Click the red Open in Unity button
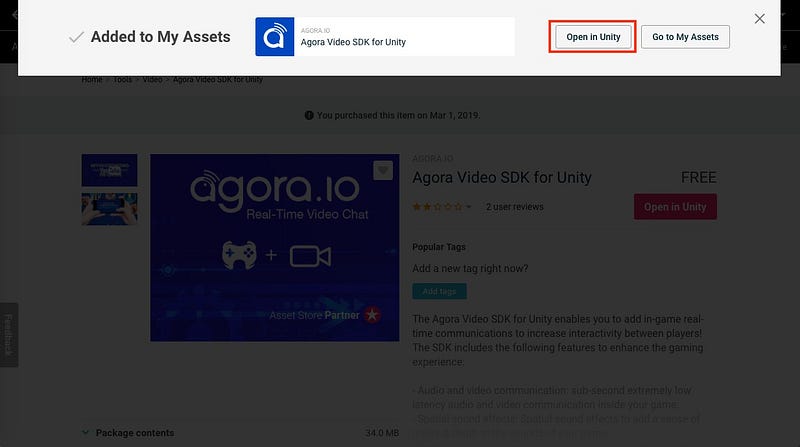 click(675, 207)
